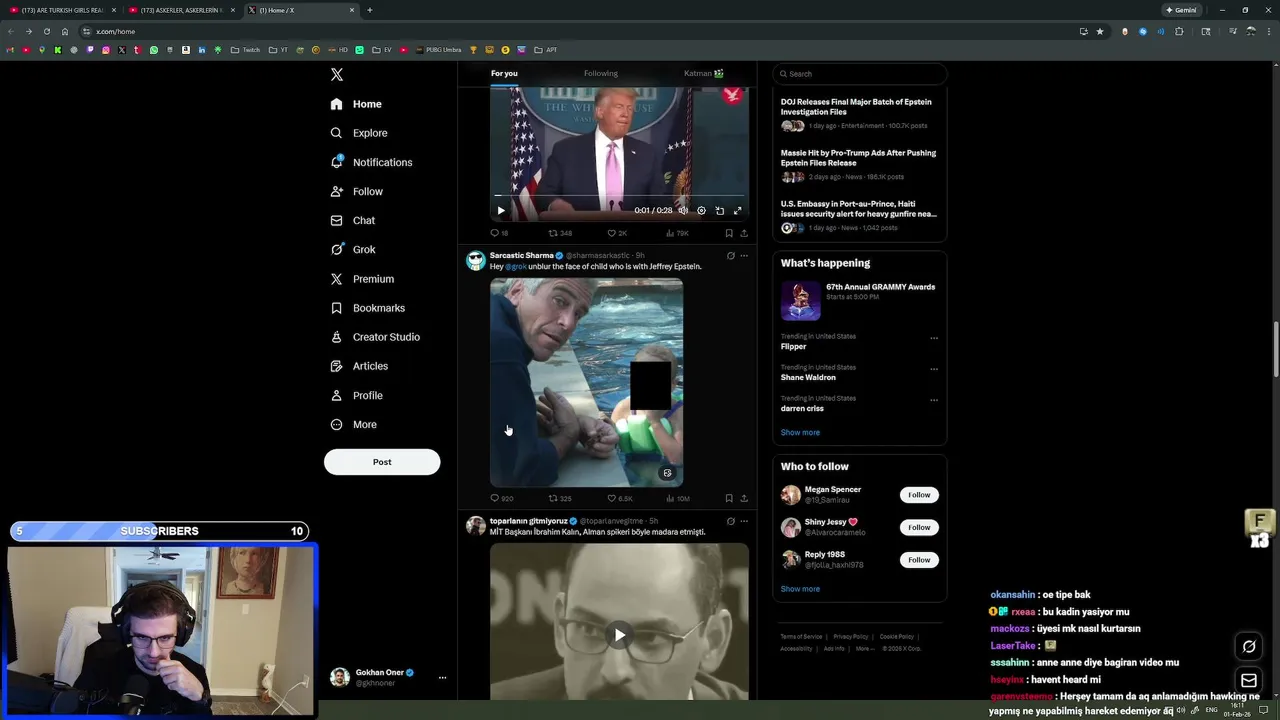View analytics showing 10M views
Image resolution: width=1280 pixels, height=720 pixels.
pos(678,498)
